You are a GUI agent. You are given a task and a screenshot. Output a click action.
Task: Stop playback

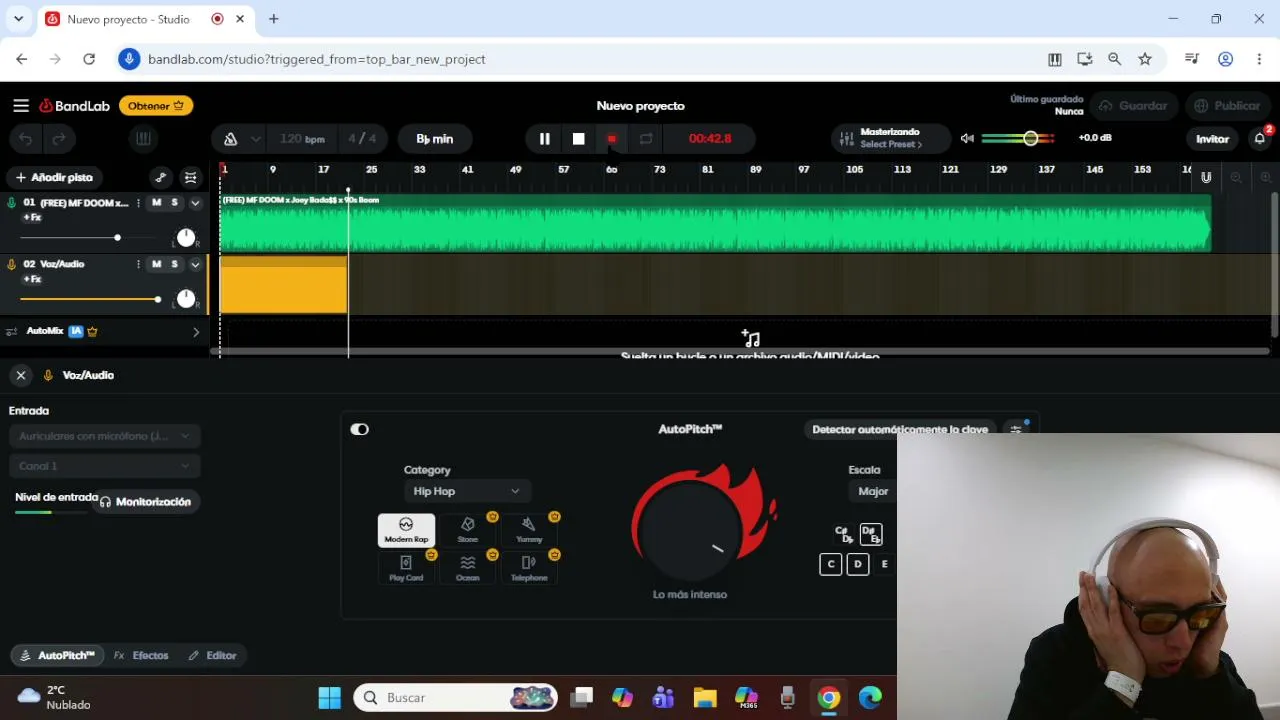pyautogui.click(x=578, y=139)
